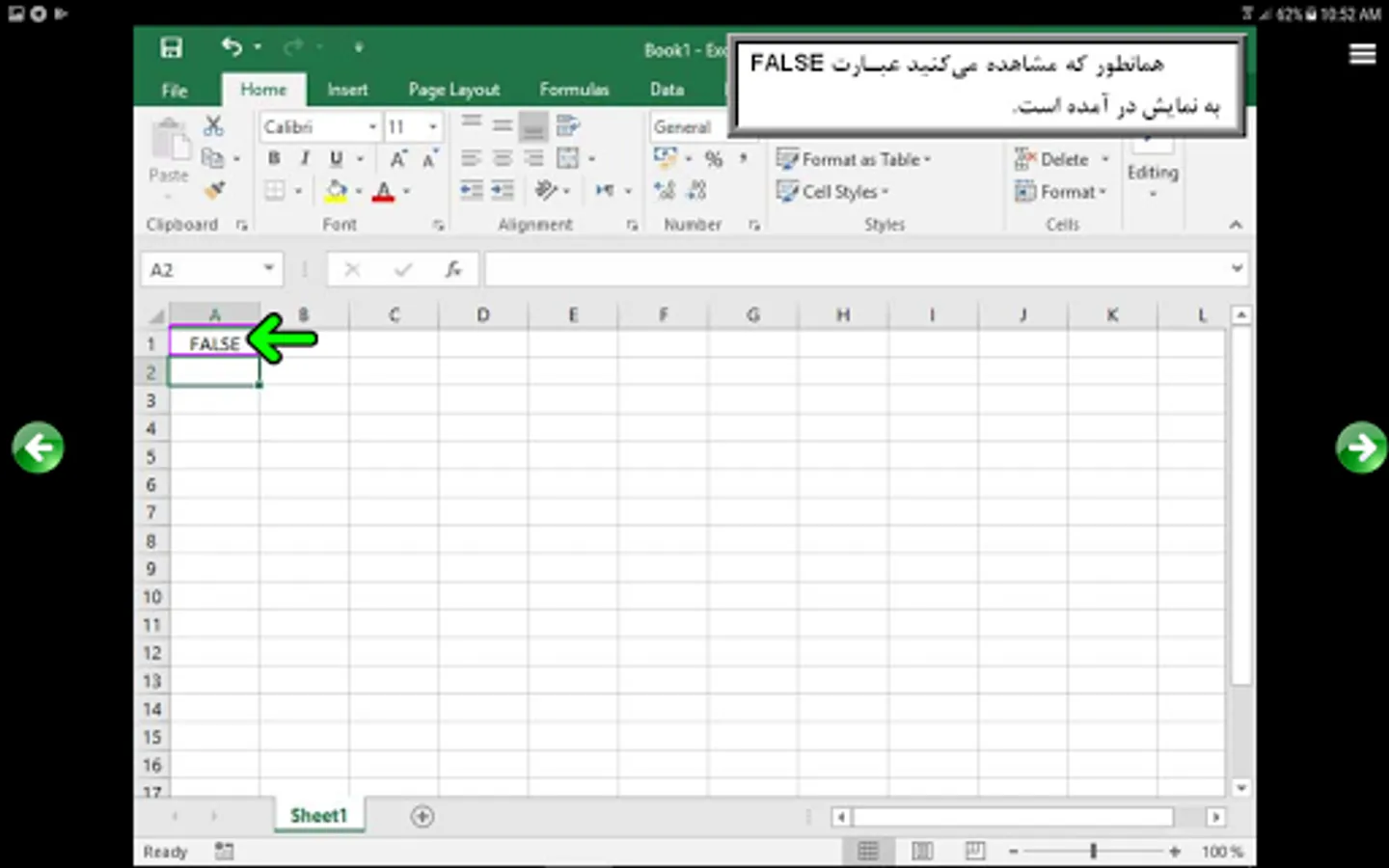The width and height of the screenshot is (1389, 868).
Task: Align cell content to the middle
Action: 503,124
